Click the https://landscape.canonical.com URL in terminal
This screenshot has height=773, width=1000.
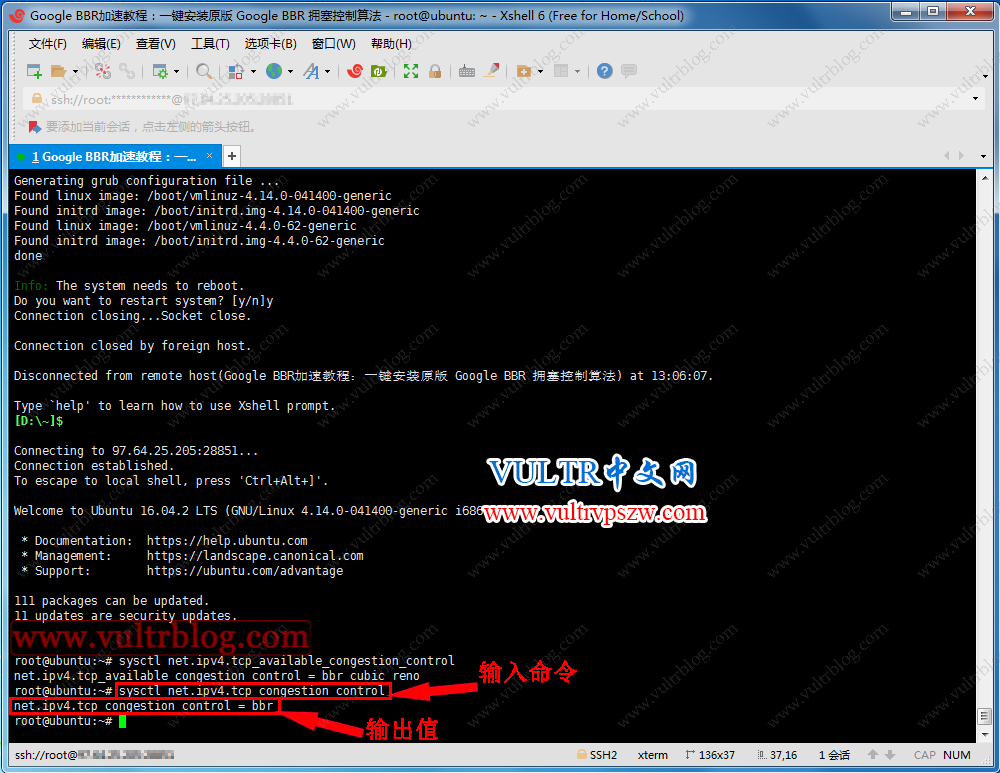[255, 556]
